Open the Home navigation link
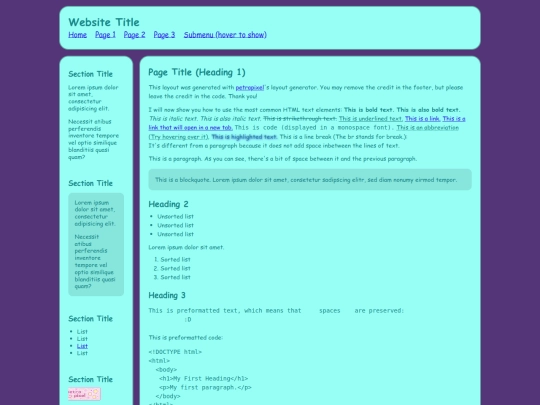Image resolution: width=540 pixels, height=405 pixels. [x=77, y=35]
